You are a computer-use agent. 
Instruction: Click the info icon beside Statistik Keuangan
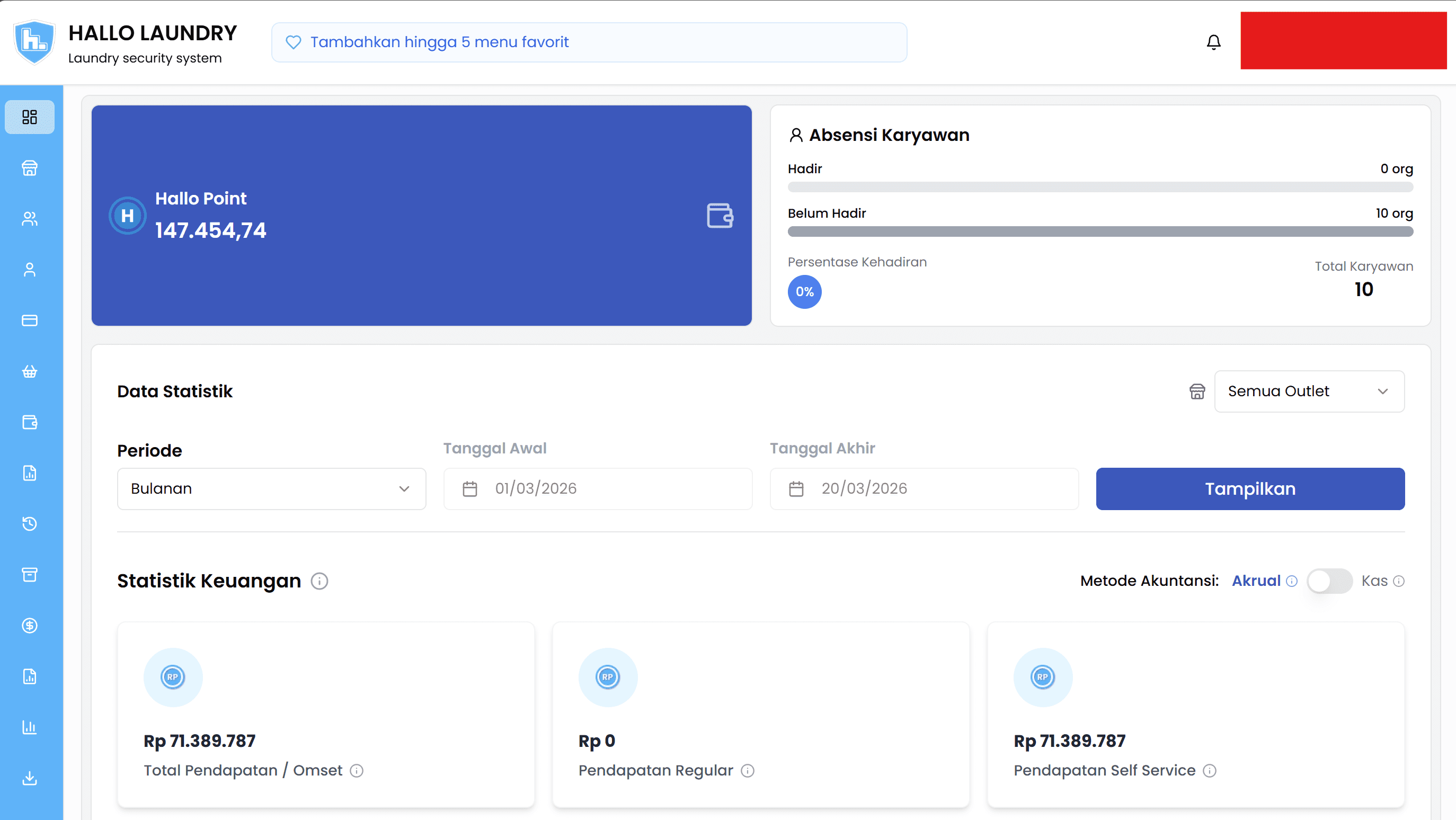319,581
